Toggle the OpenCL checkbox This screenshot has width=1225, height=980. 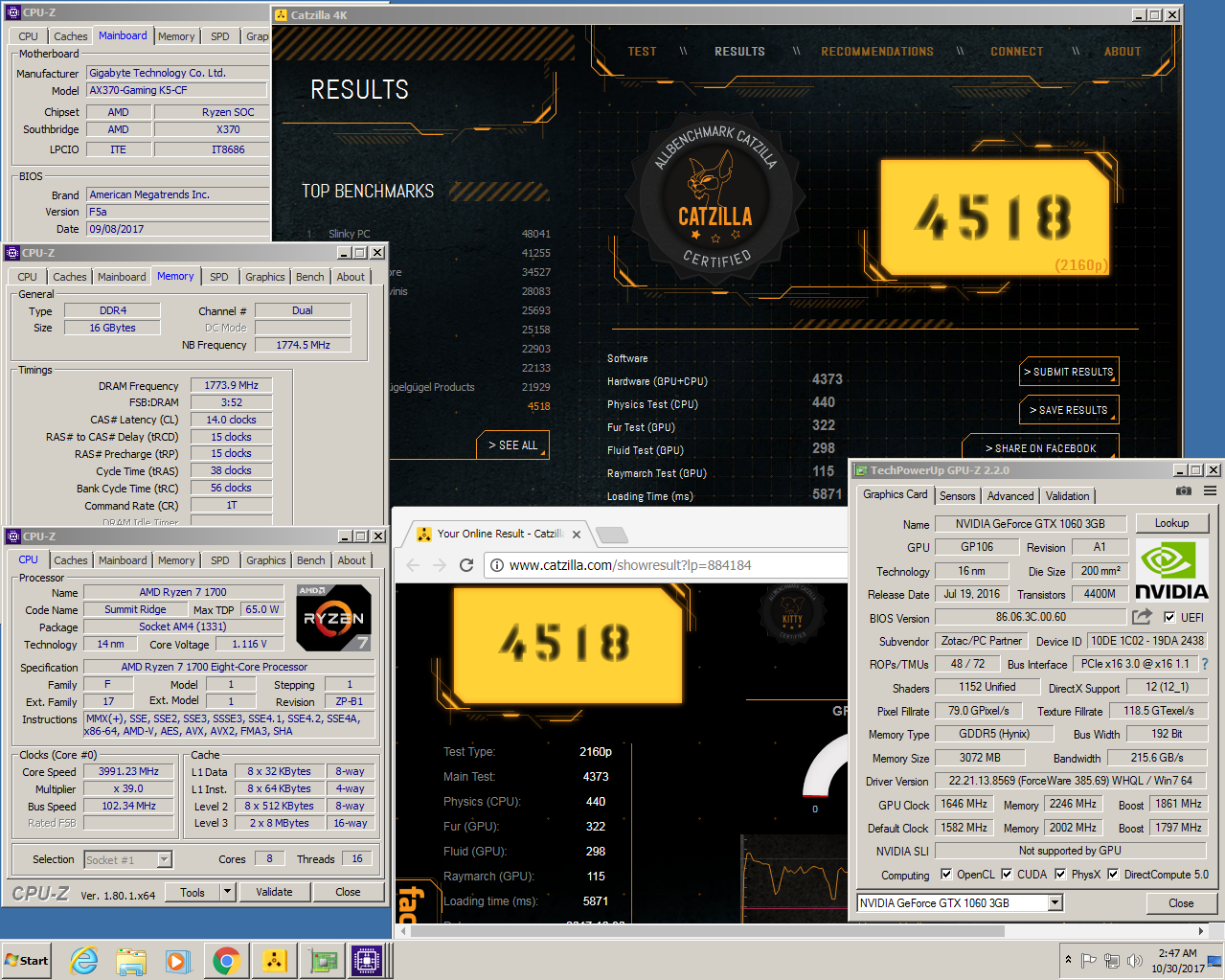(946, 874)
